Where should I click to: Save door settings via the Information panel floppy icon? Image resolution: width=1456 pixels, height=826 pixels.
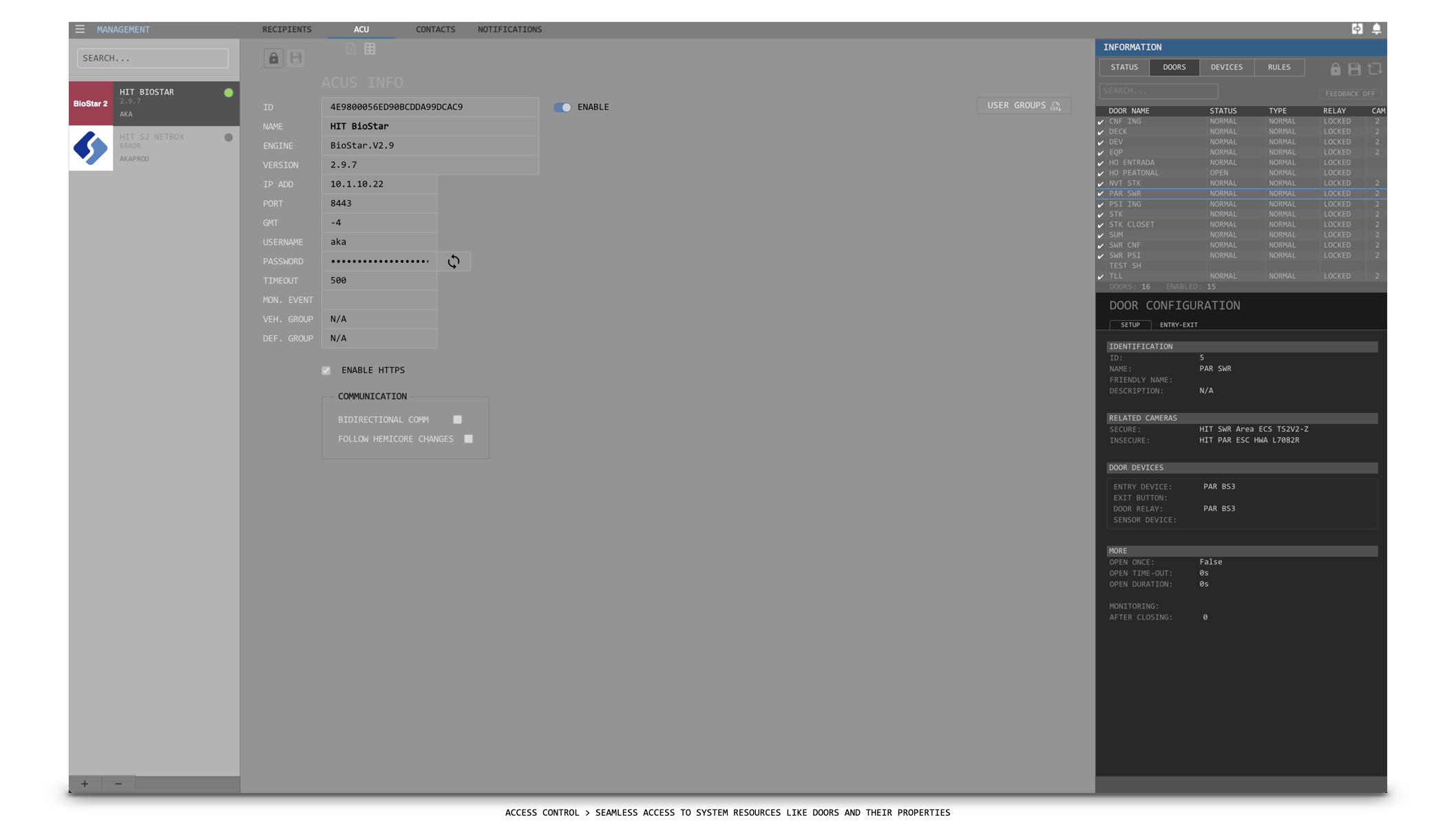1355,69
